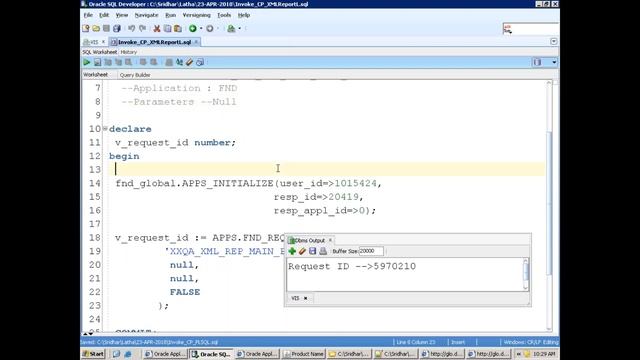This screenshot has width=640, height=360.
Task: Select the Invoke_CP_XMLReportL.sql editor tab
Action: point(154,42)
